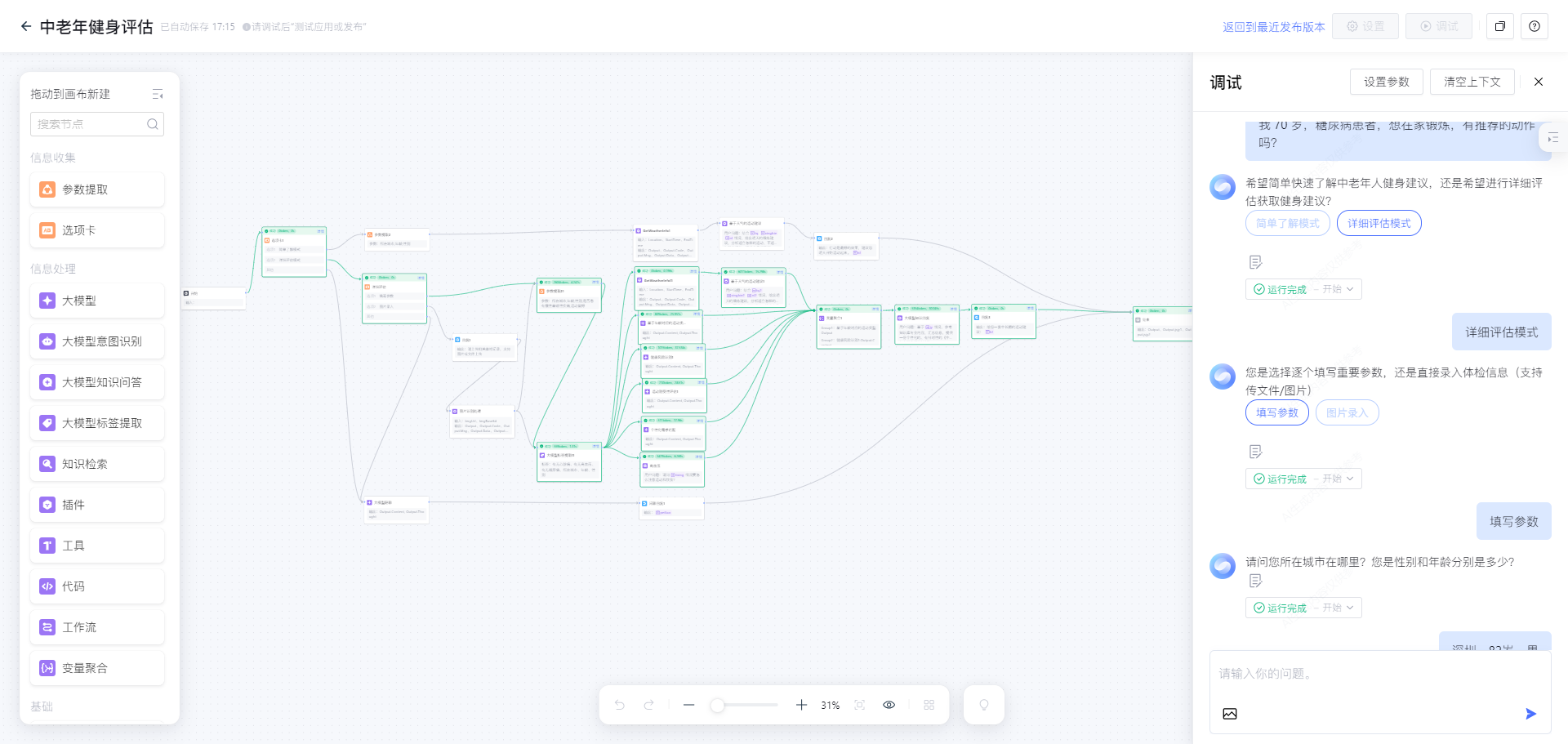Click the fit-to-screen canvas icon
Viewport: 1568px width, 744px height.
(x=859, y=705)
